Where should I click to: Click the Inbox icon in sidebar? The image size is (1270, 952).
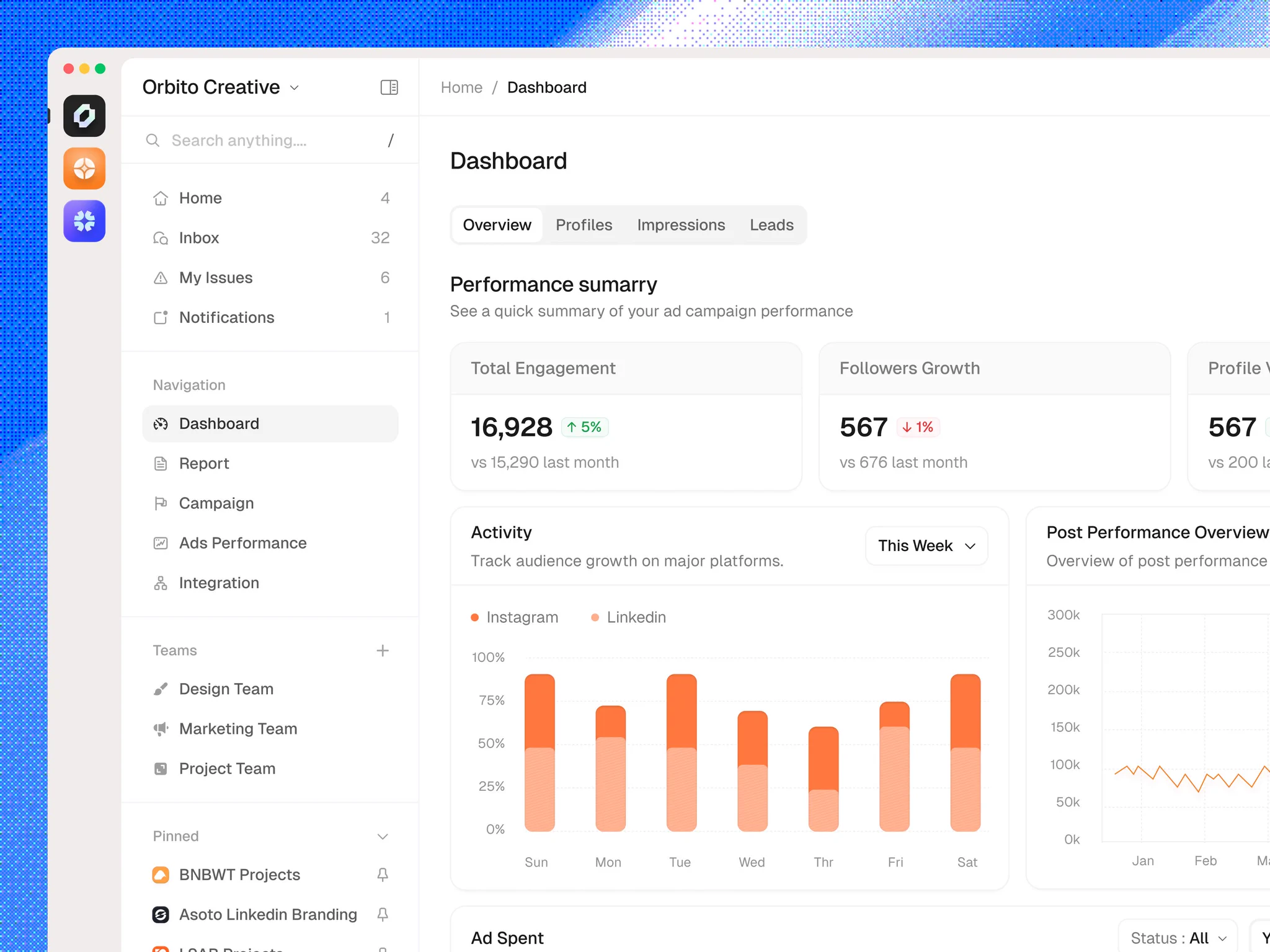coord(161,238)
